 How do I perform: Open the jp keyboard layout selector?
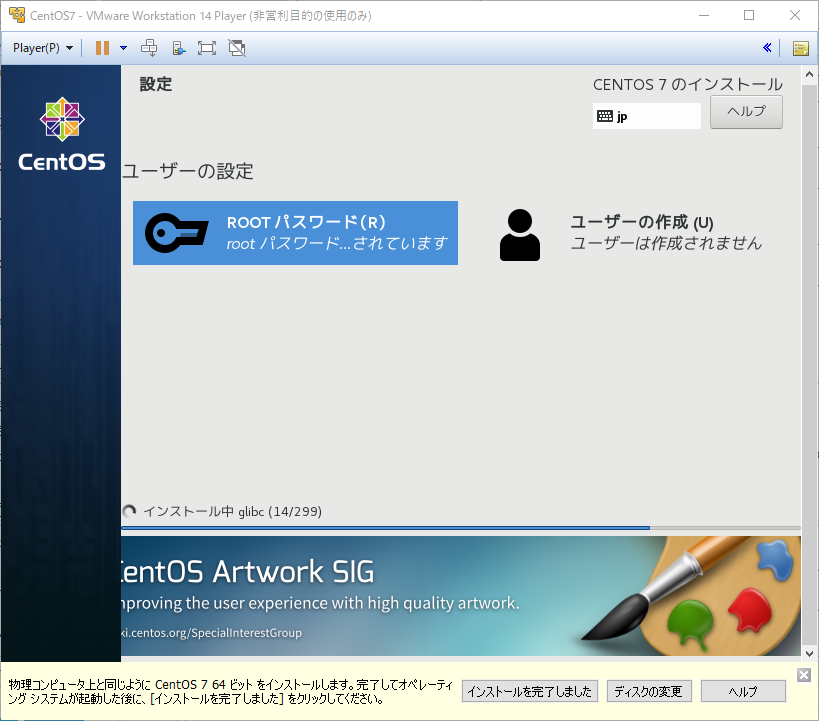(646, 116)
